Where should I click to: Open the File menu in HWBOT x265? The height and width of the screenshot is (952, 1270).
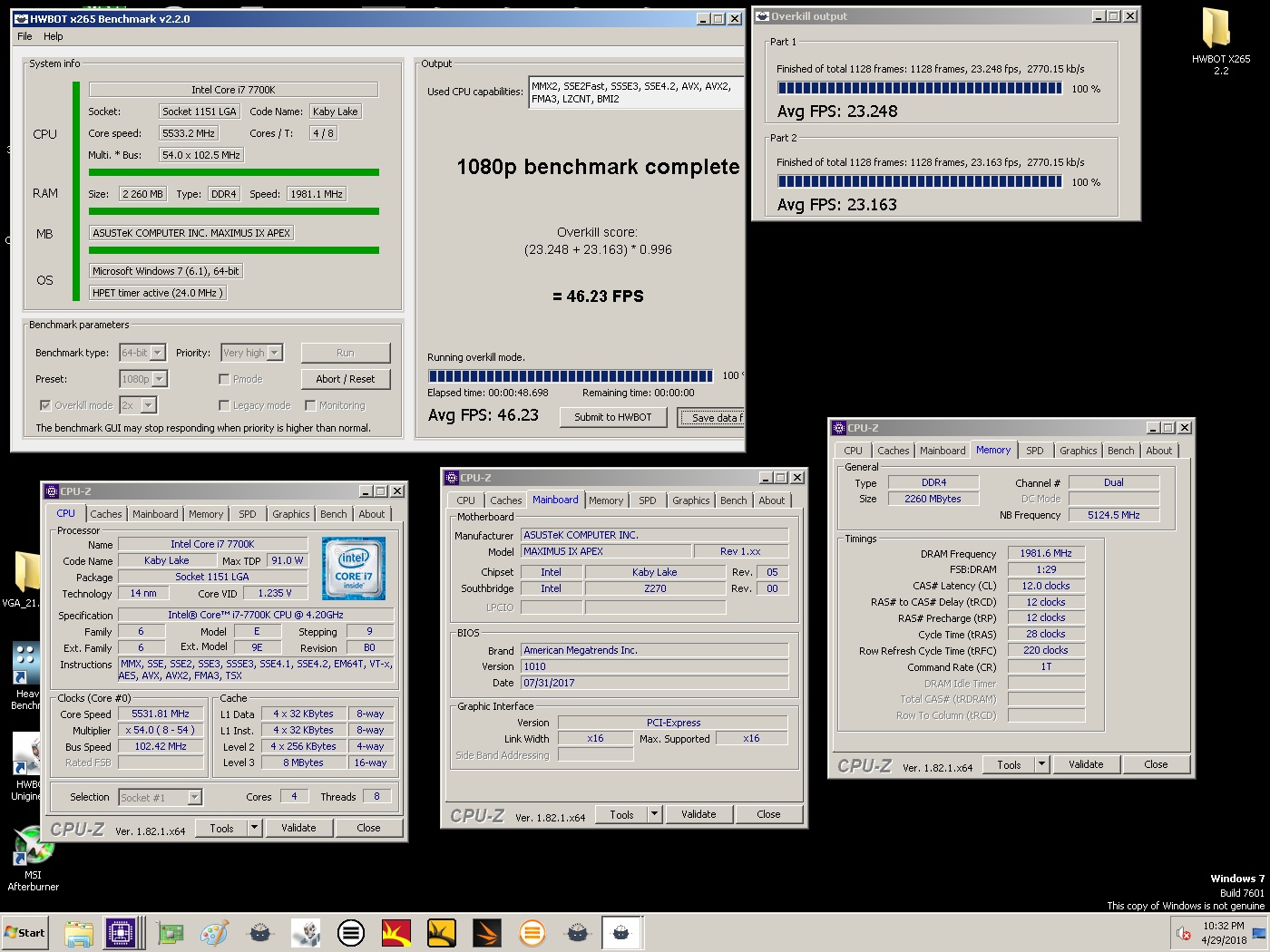click(x=24, y=36)
